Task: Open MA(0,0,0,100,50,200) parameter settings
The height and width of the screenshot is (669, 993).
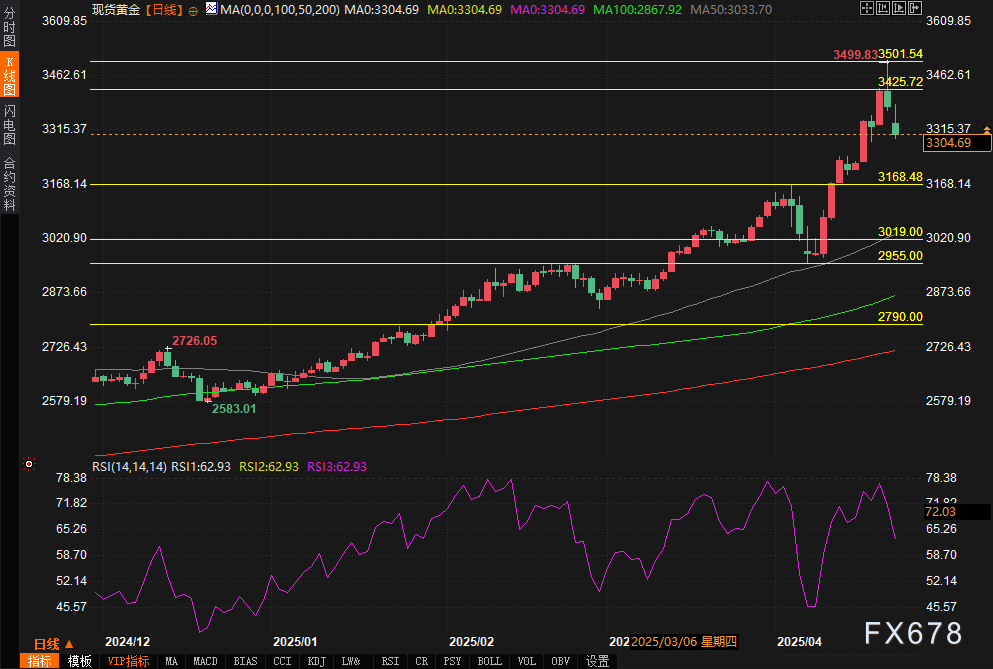Action: [x=279, y=9]
